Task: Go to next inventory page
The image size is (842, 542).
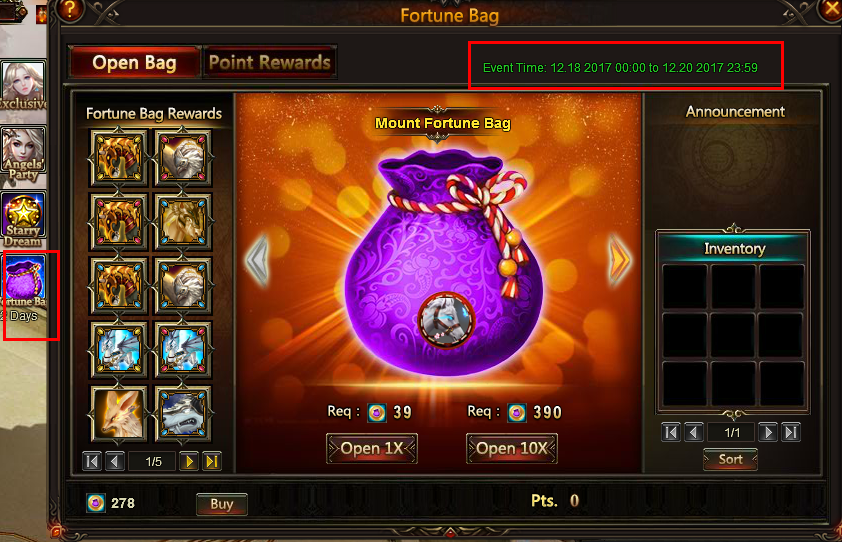Action: pyautogui.click(x=768, y=432)
